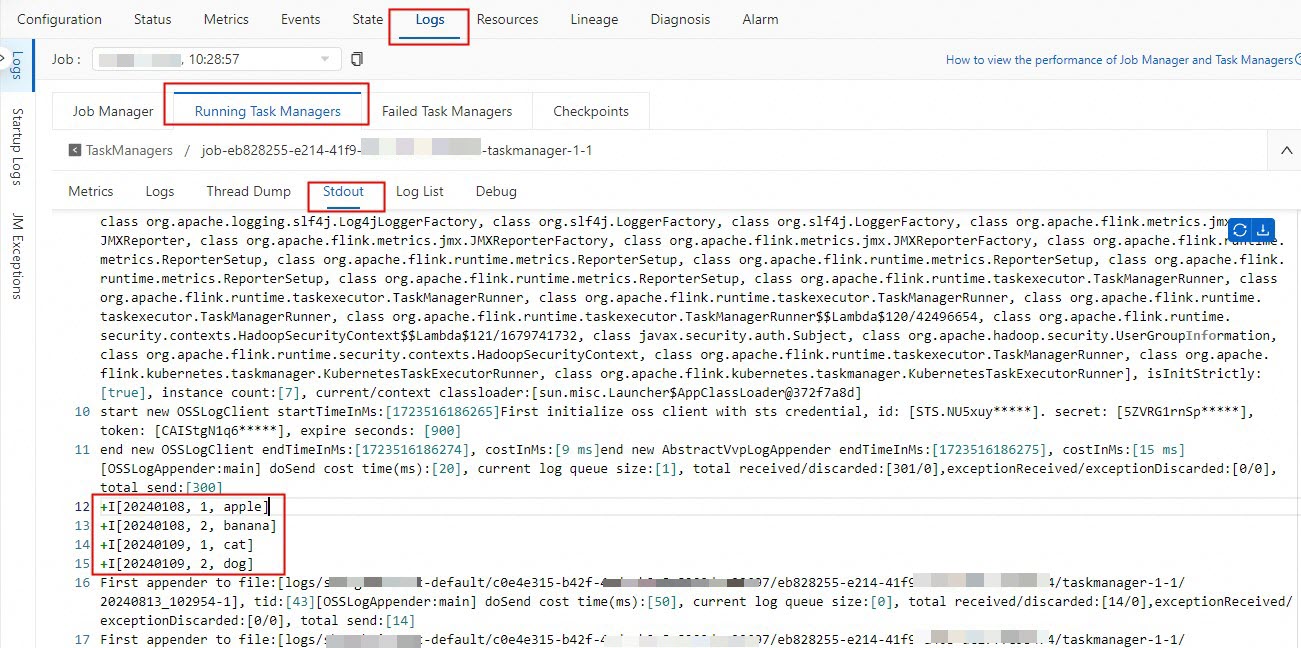
Task: Click the log line '+I[20240109, 1, cat]'
Action: pos(176,545)
